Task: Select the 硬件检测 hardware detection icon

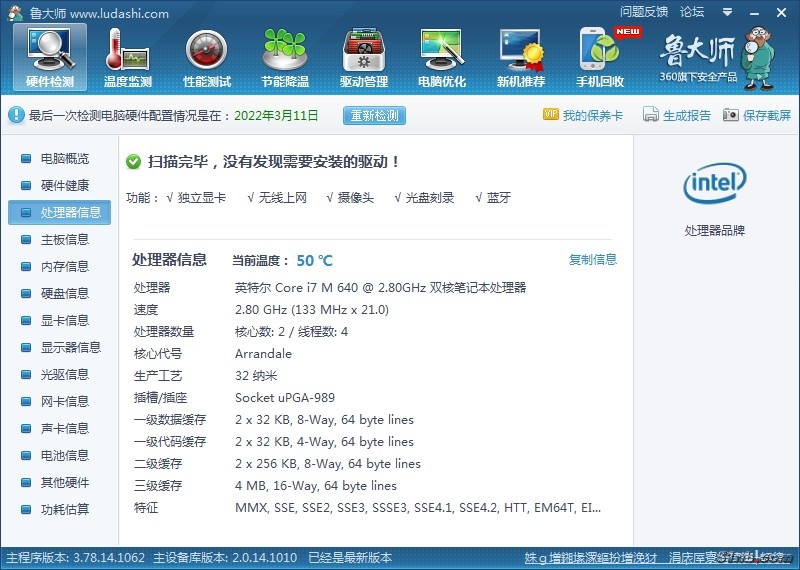Action: (x=50, y=57)
